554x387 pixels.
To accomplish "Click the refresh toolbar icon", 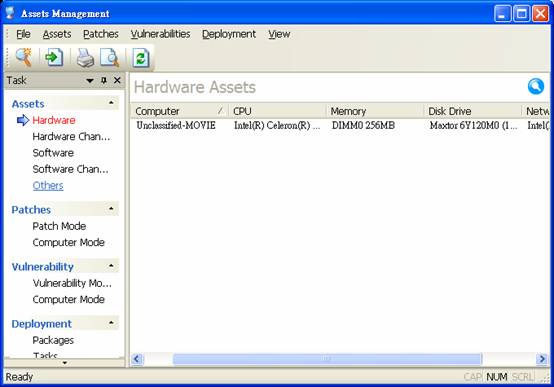I will [x=141, y=58].
